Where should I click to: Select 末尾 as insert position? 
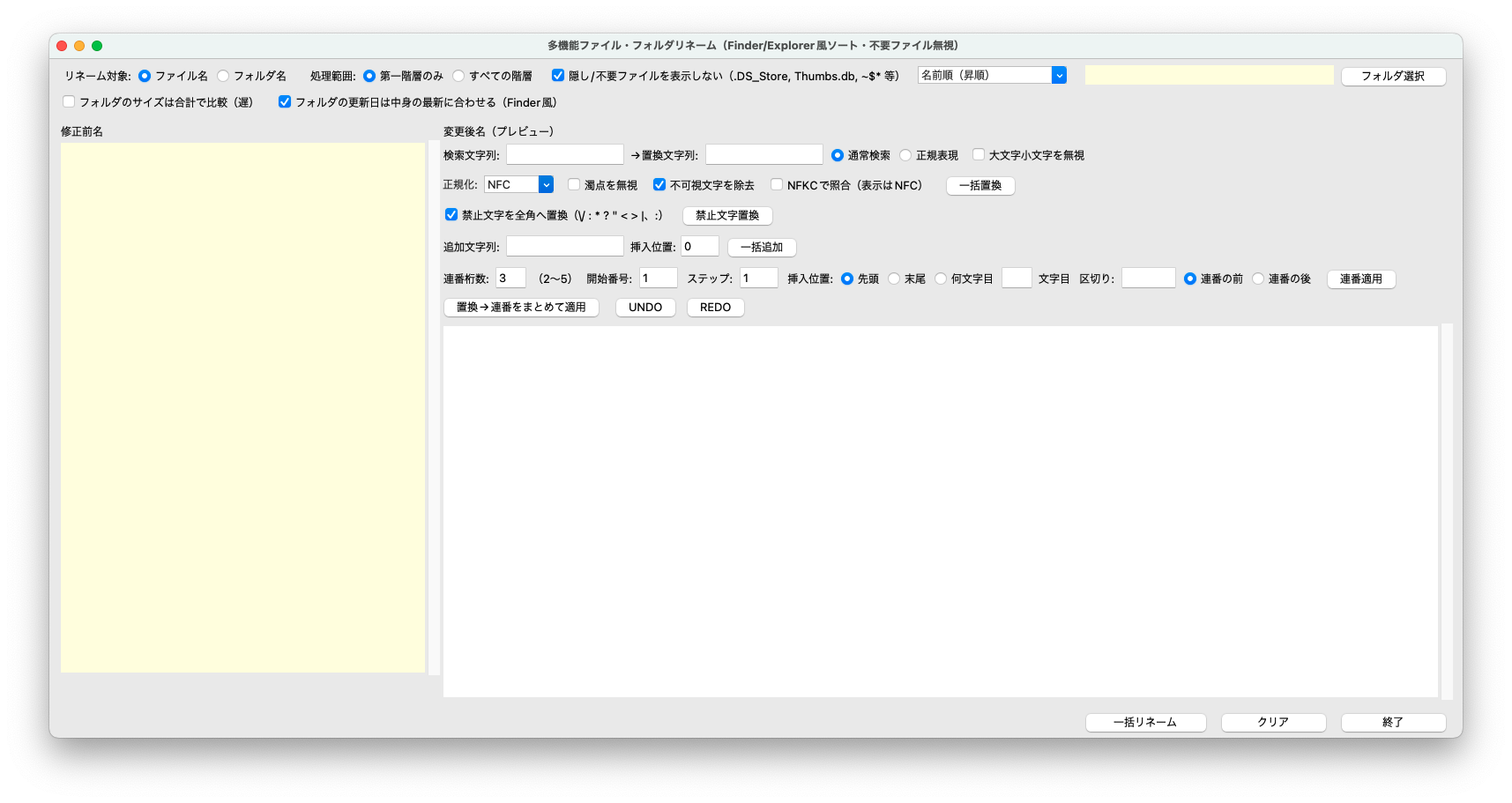coord(895,279)
